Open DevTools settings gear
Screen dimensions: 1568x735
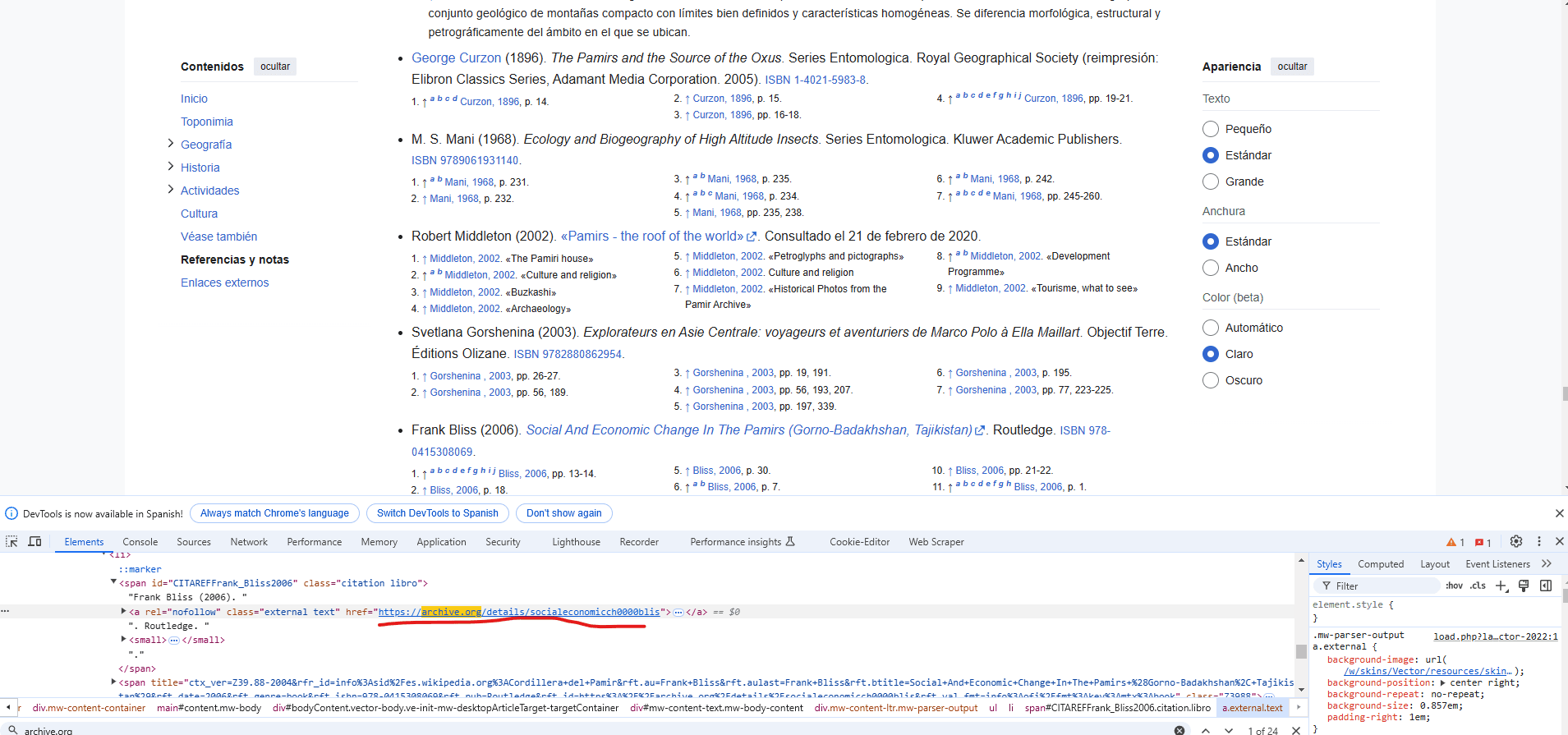(1516, 542)
